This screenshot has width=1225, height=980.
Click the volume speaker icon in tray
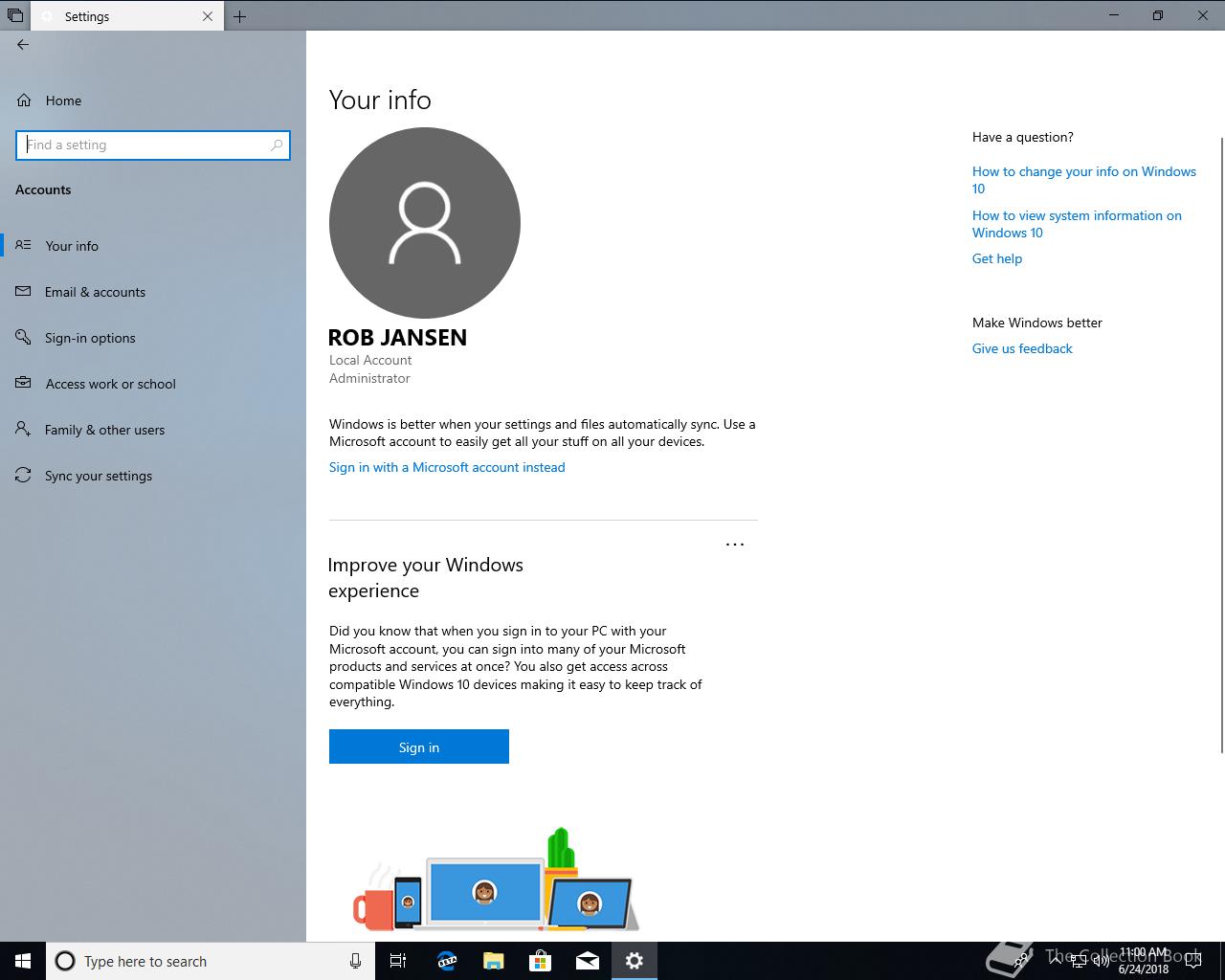pyautogui.click(x=1101, y=961)
